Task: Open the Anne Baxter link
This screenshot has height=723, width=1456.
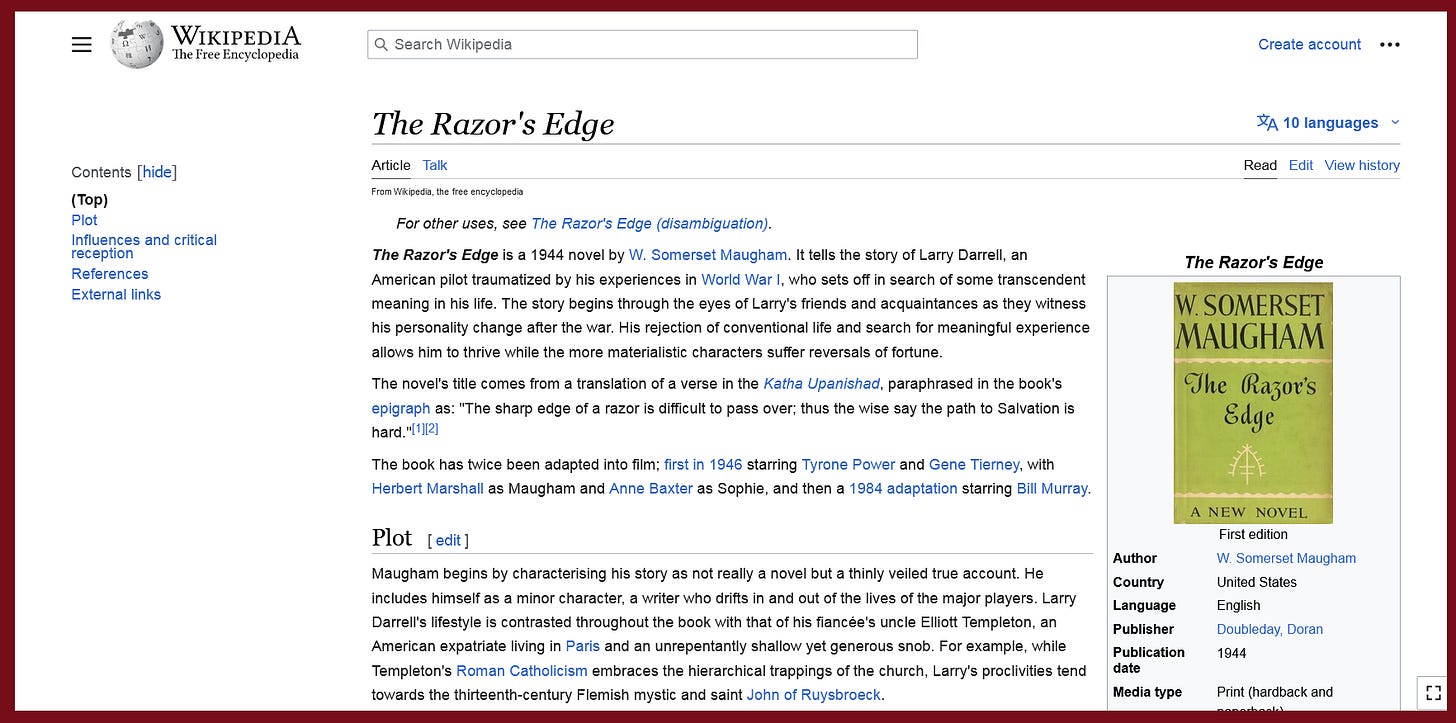Action: tap(651, 488)
